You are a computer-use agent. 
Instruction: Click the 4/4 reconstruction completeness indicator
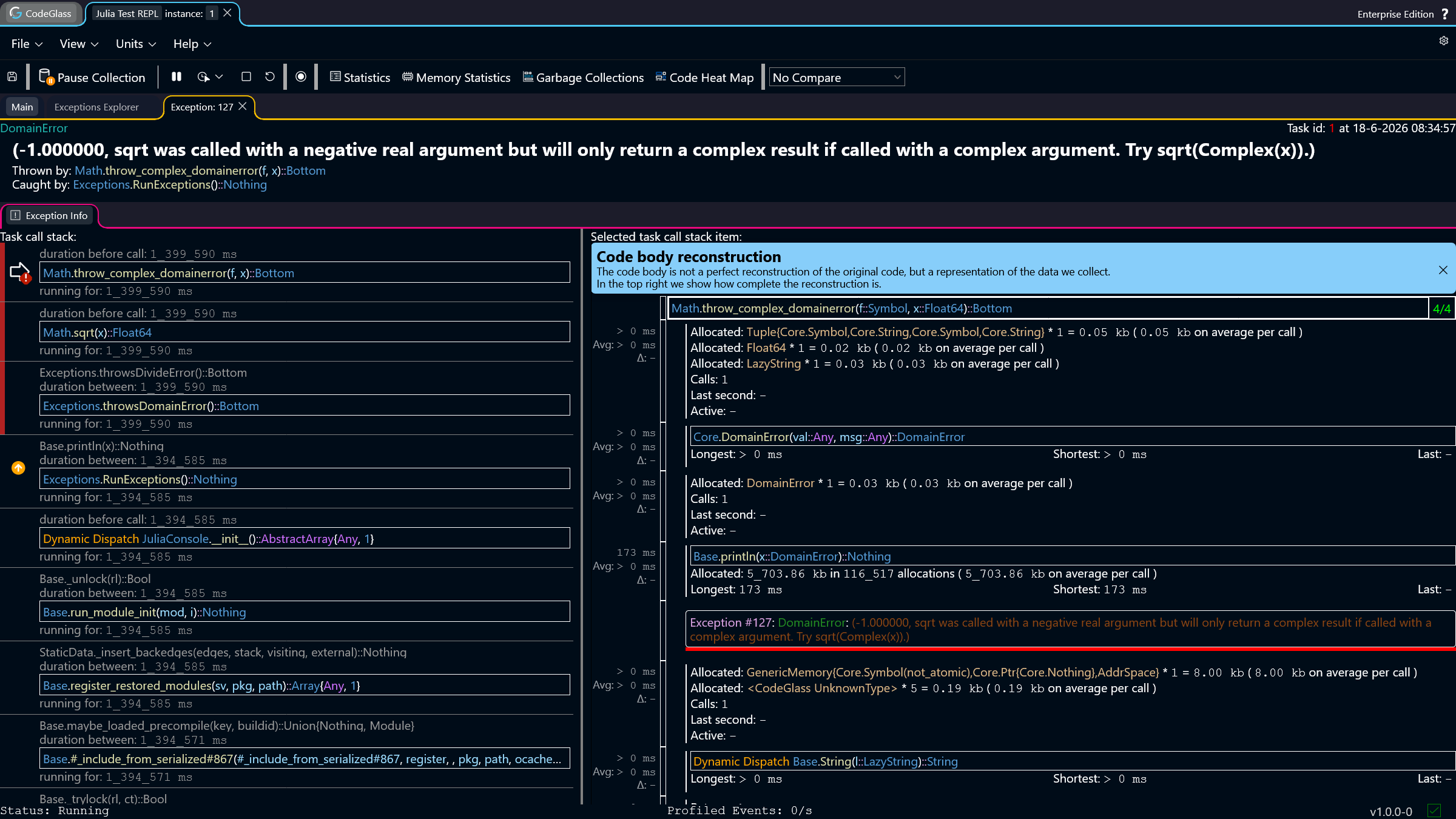(1441, 309)
